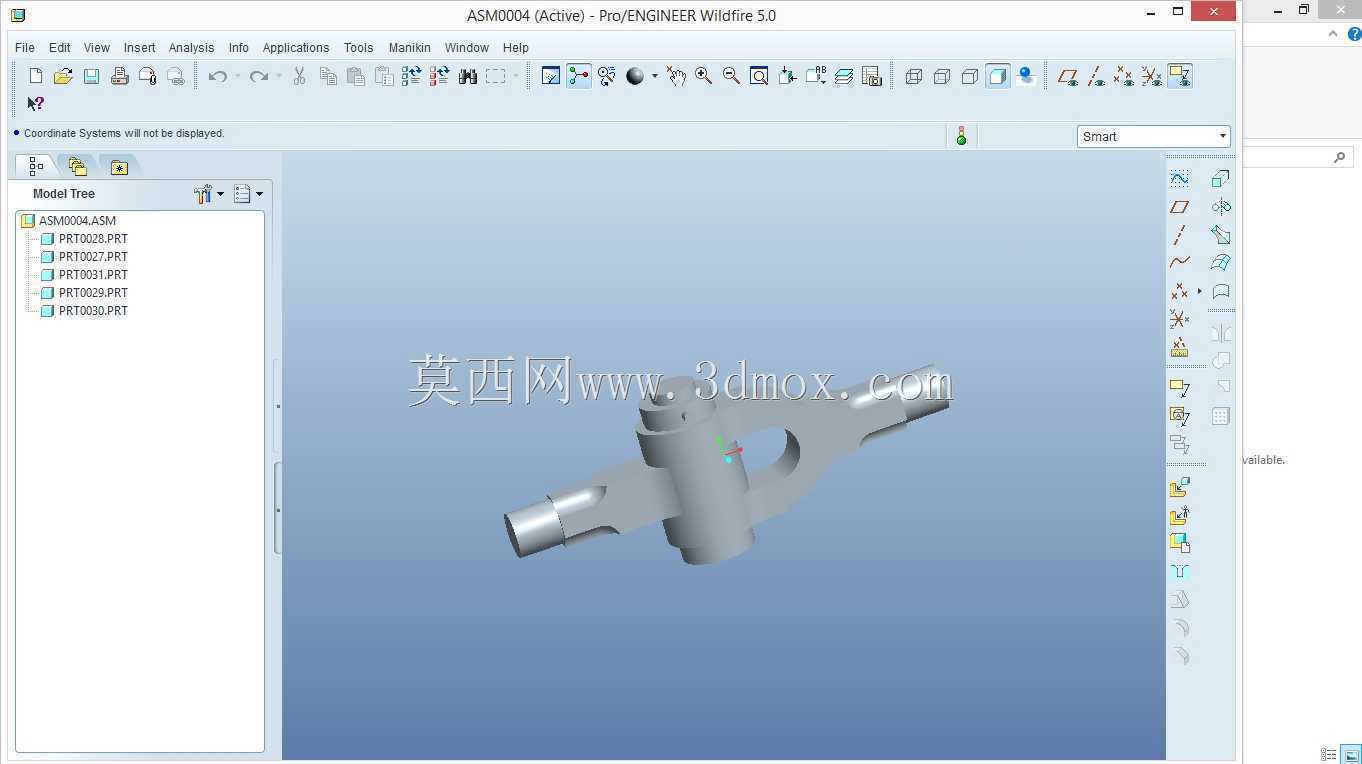Open the File menu
Image resolution: width=1362 pixels, height=764 pixels.
pos(25,47)
